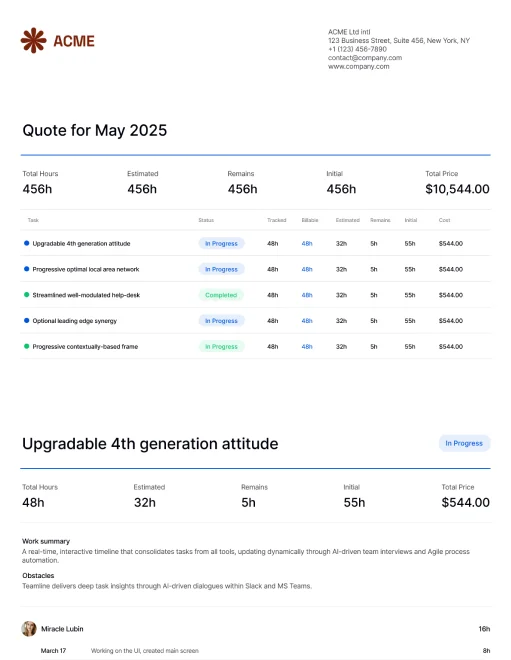This screenshot has height=660, width=511.
Task: Click 55h initial value in Optional leading edge row
Action: [410, 321]
